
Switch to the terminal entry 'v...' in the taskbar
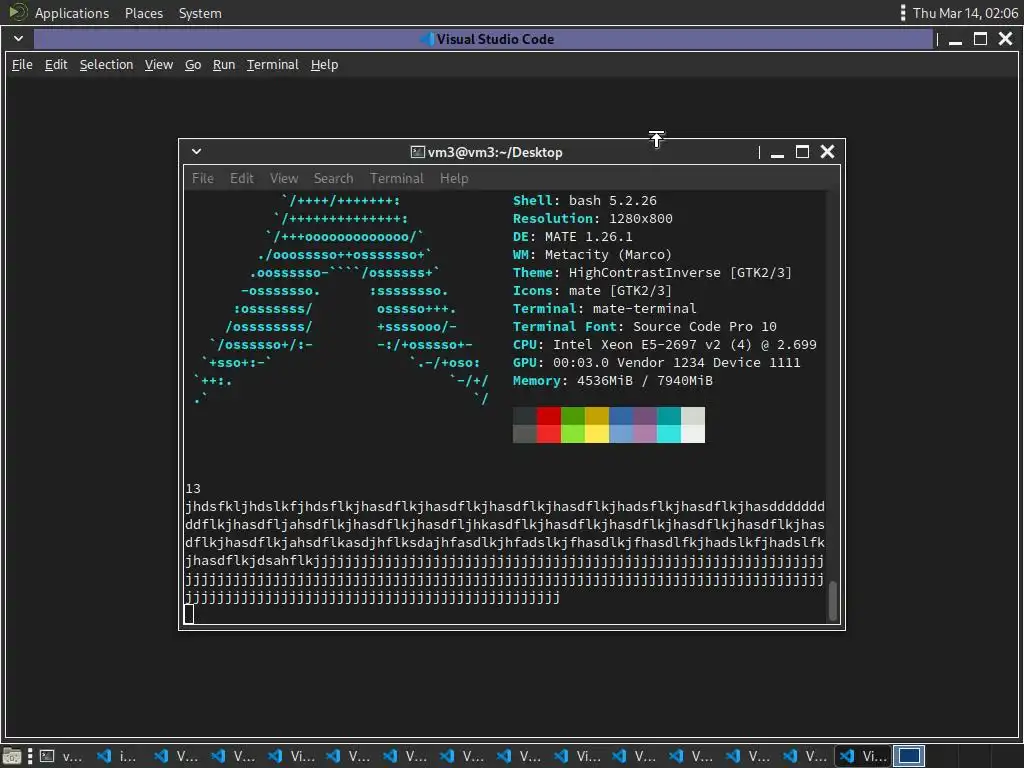[x=61, y=756]
